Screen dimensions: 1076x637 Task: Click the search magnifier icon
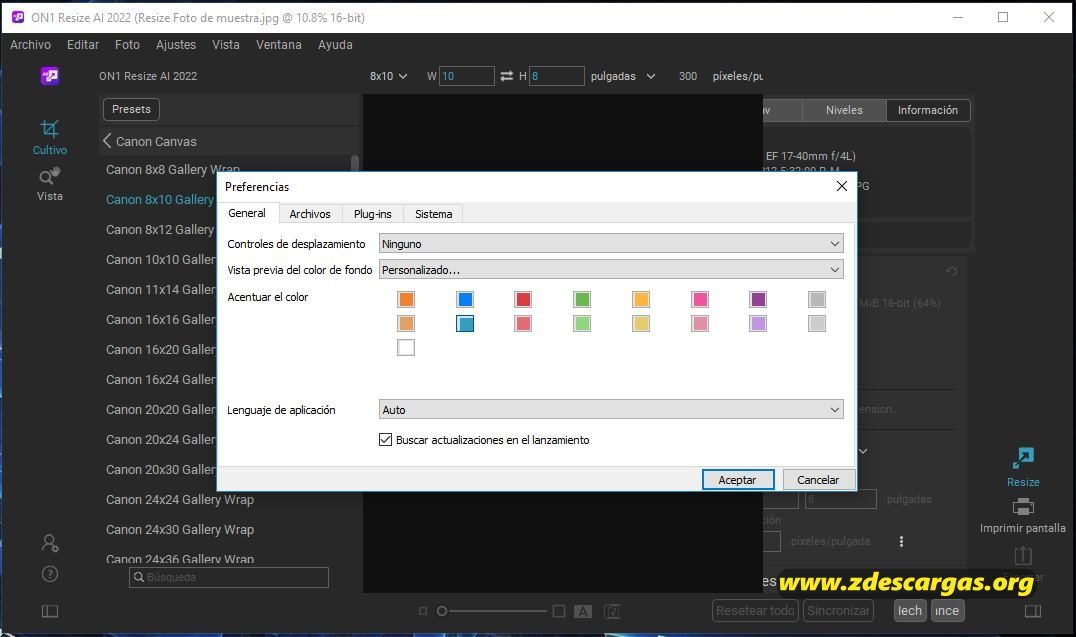[139, 577]
